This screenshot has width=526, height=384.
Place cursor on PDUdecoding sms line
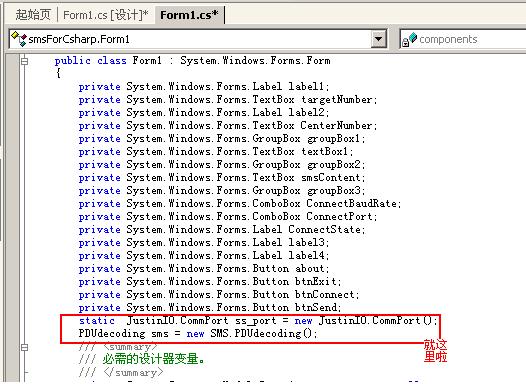coord(198,334)
